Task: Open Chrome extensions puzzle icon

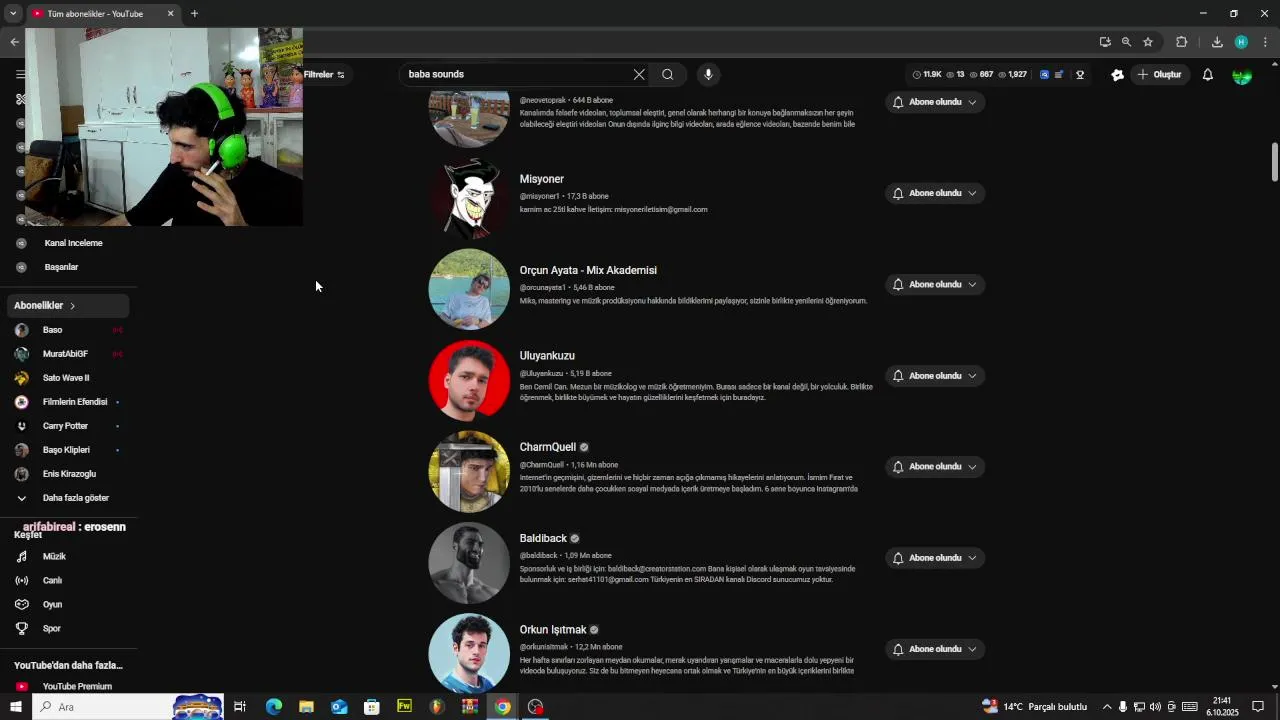Action: 1182,42
